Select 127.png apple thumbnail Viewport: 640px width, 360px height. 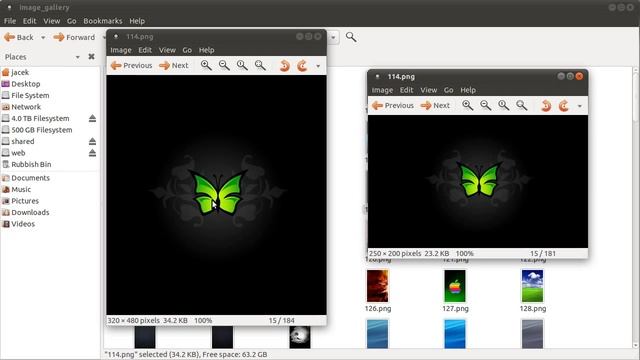click(x=455, y=286)
